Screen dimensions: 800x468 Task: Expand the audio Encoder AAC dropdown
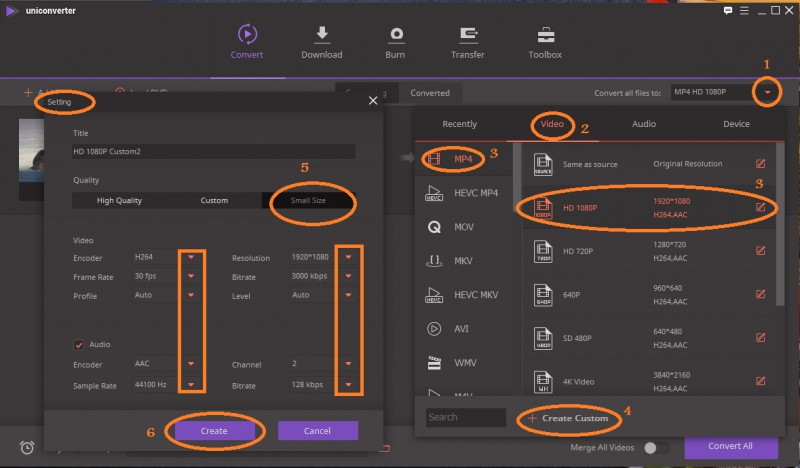pyautogui.click(x=191, y=363)
